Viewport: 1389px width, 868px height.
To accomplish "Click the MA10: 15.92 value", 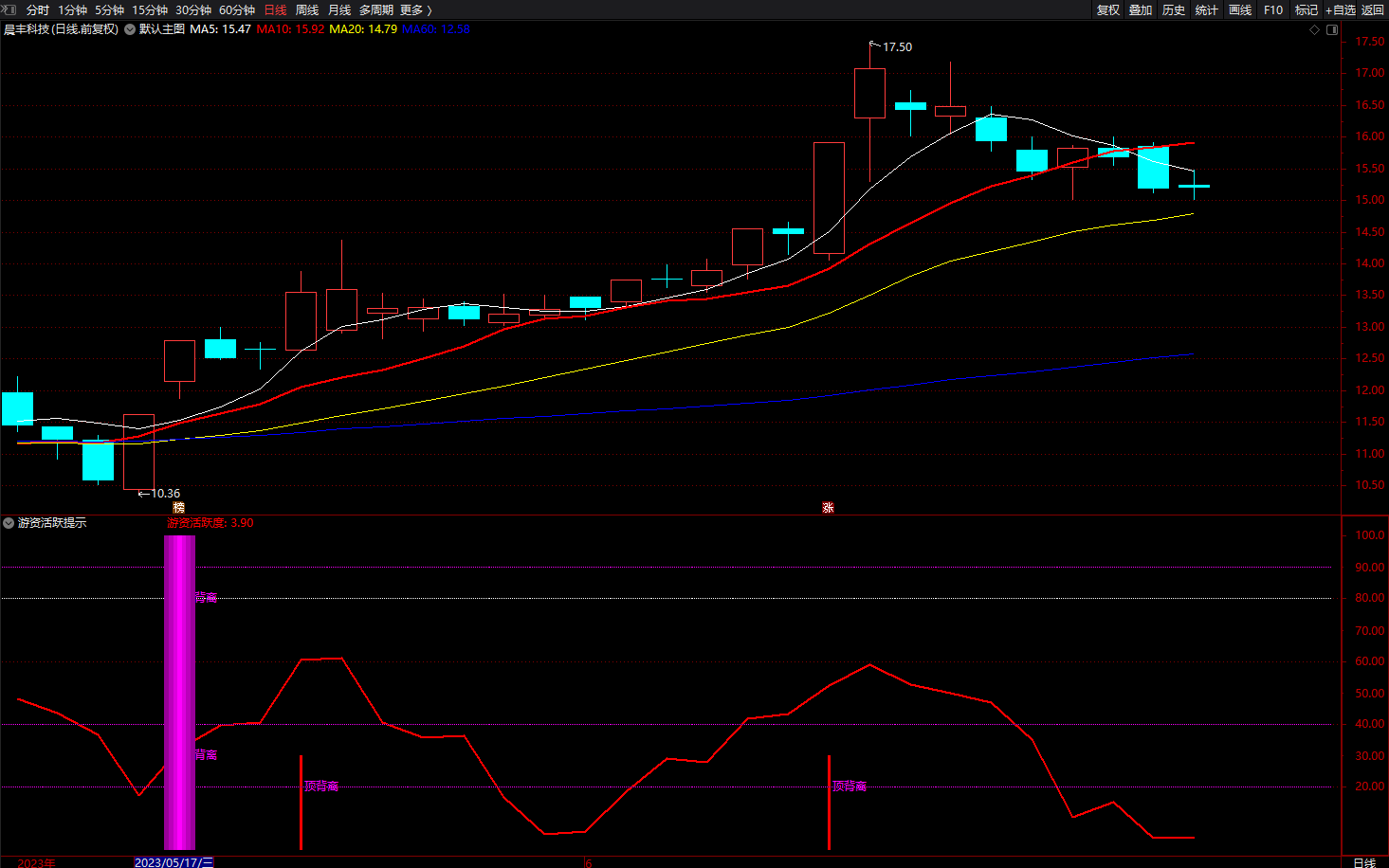I will (x=291, y=29).
